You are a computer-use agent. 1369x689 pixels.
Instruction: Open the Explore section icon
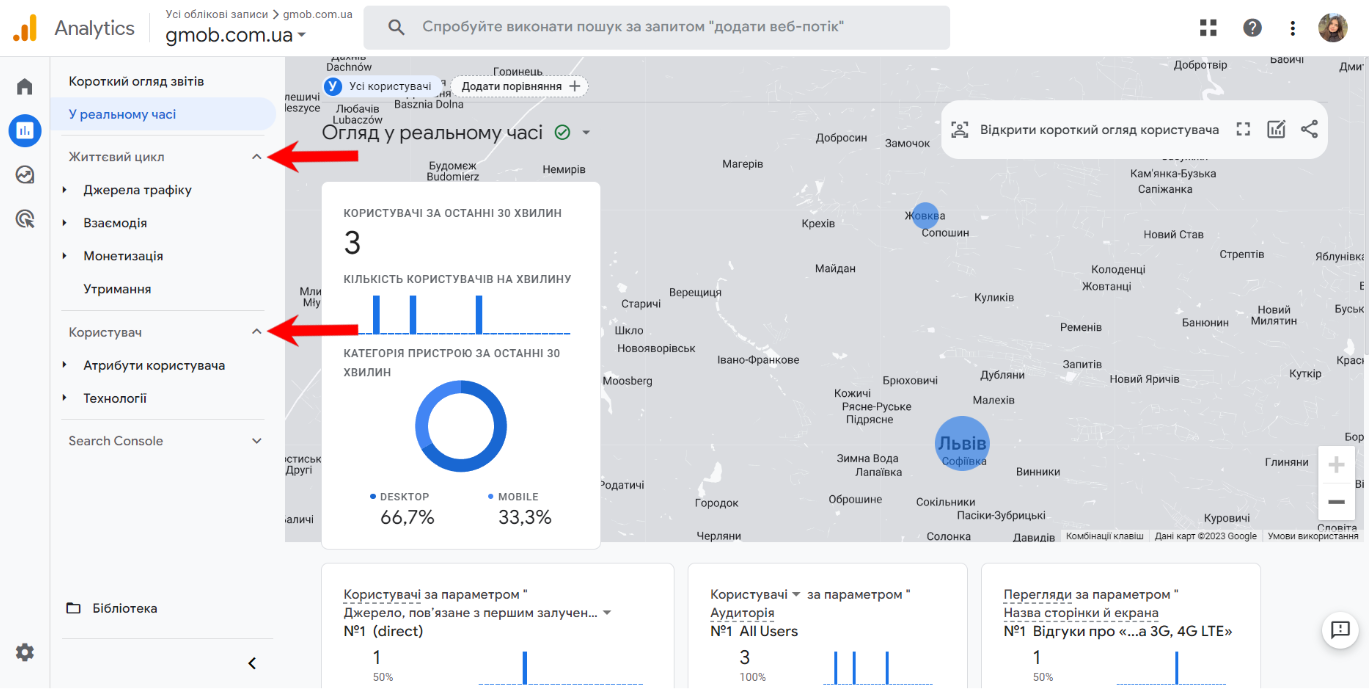24,174
